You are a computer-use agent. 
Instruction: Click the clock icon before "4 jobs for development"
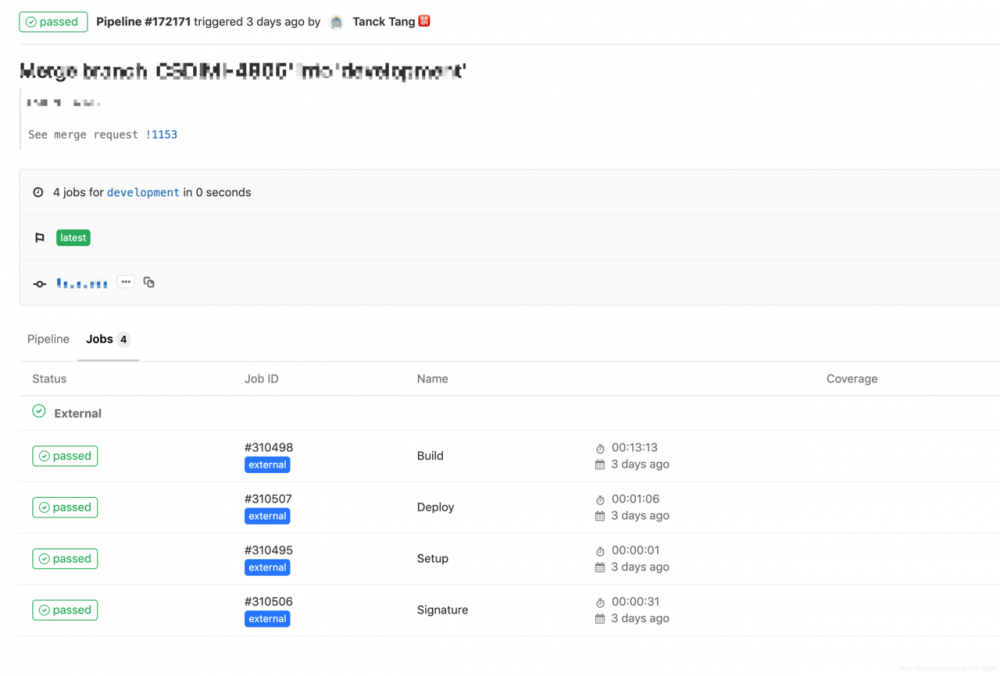coord(37,192)
